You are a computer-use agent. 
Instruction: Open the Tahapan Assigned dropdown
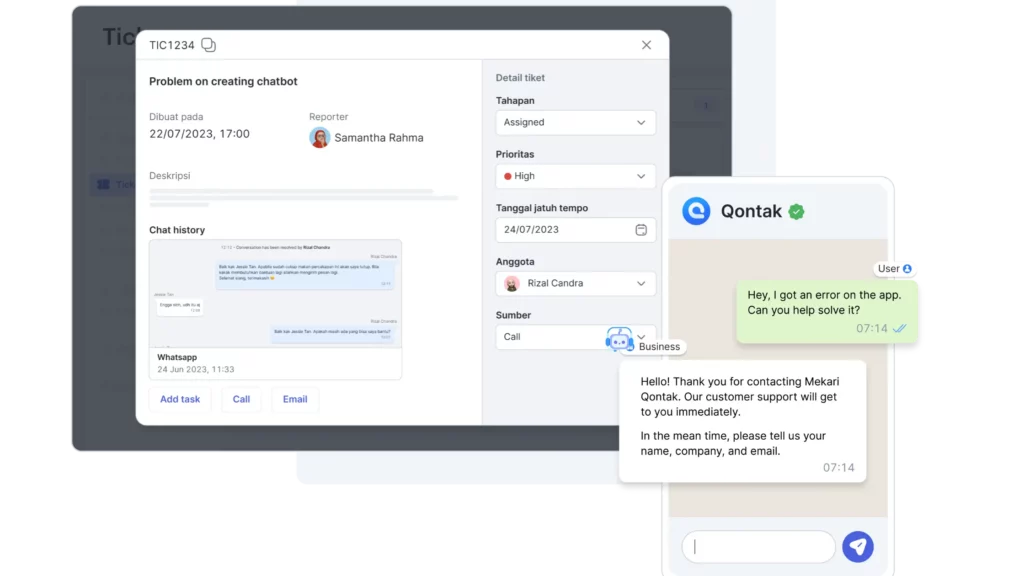[x=575, y=123]
